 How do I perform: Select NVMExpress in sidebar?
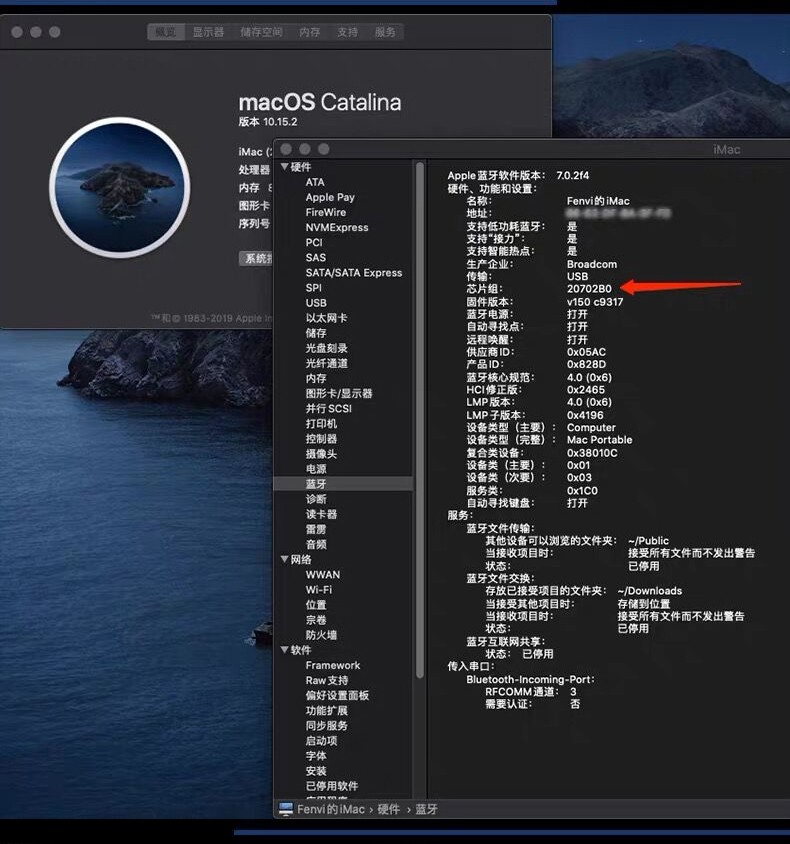[337, 227]
